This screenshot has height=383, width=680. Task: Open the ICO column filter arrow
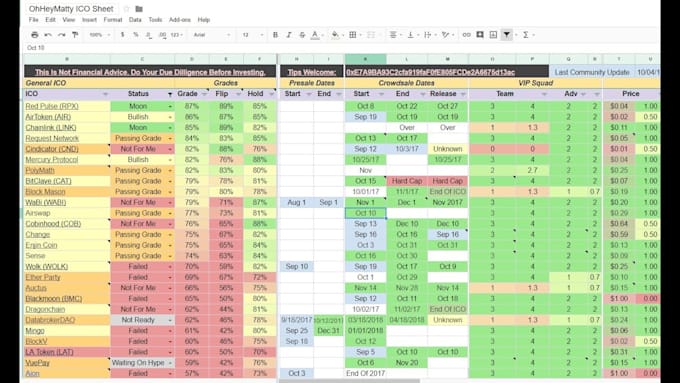pos(105,94)
